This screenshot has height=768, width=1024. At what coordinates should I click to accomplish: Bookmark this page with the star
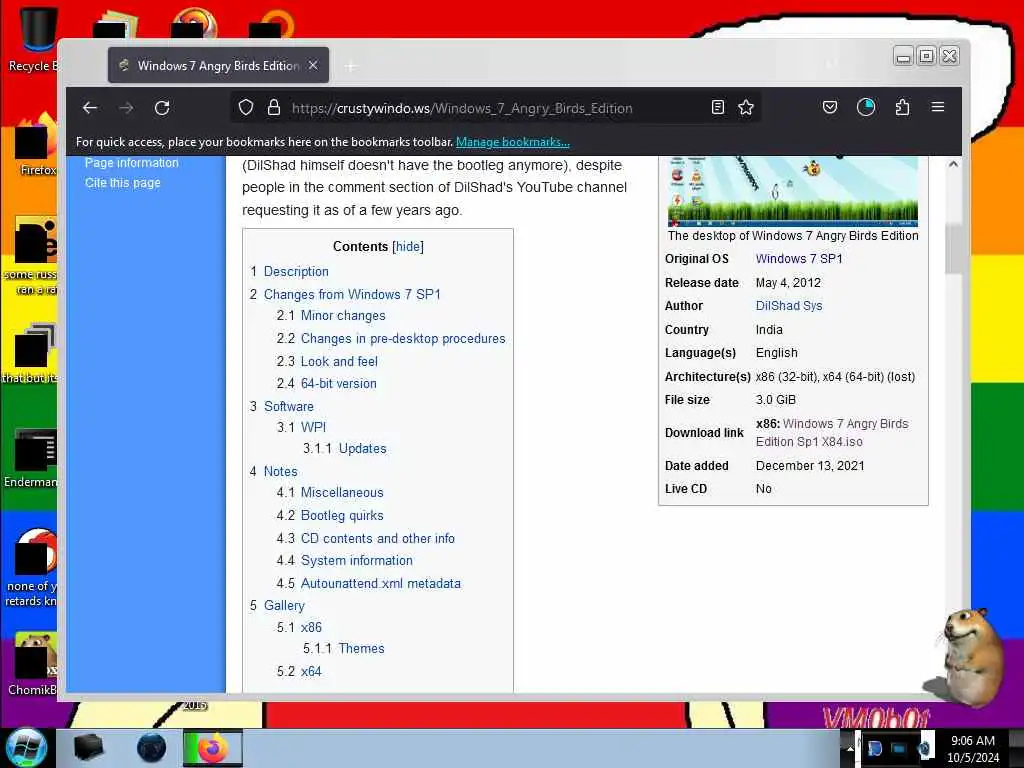pos(746,108)
